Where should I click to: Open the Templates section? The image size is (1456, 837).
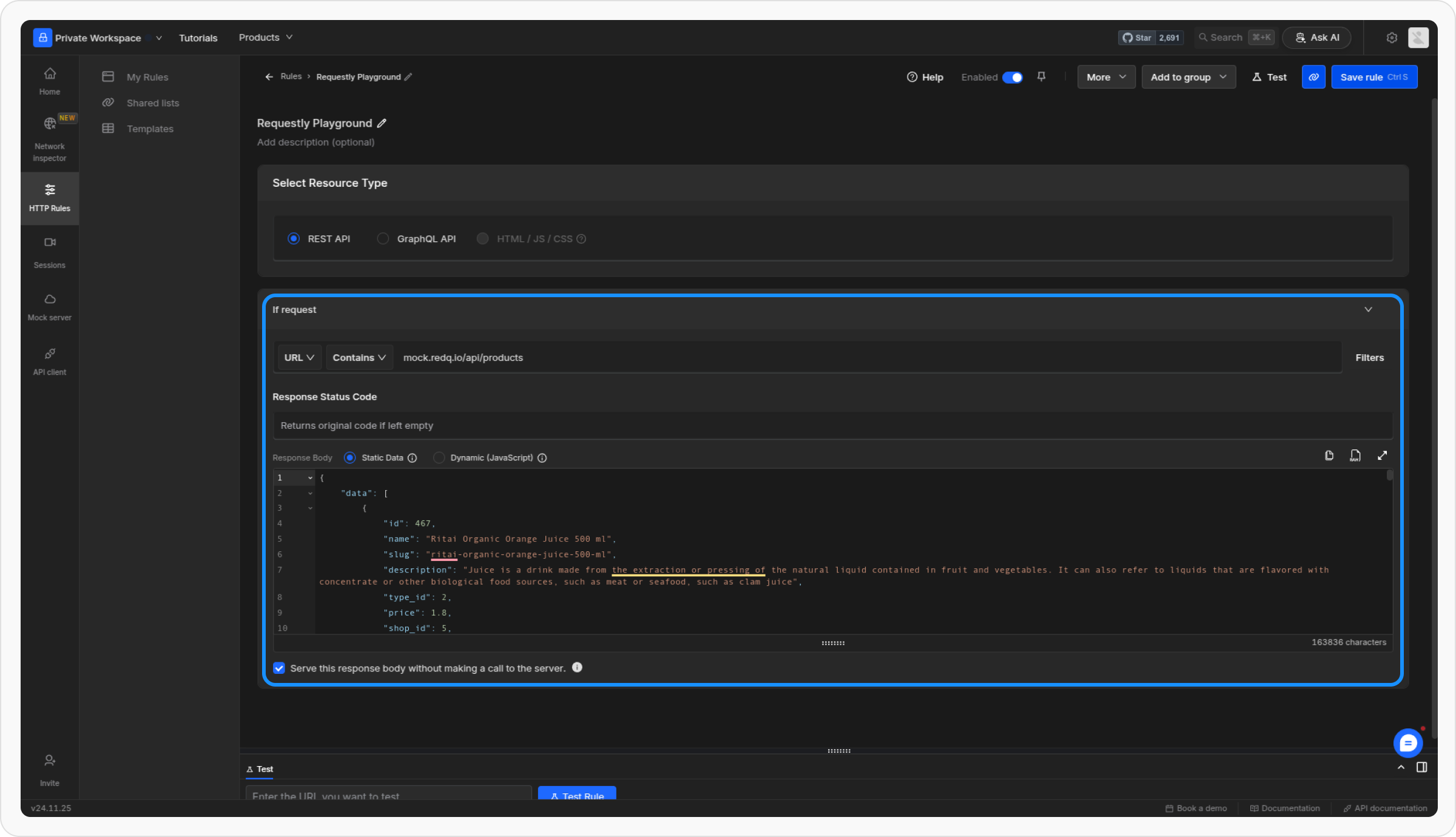point(150,129)
